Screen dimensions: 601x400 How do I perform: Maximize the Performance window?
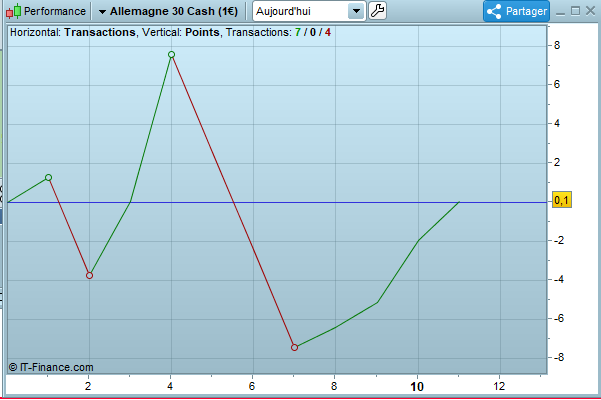(575, 11)
